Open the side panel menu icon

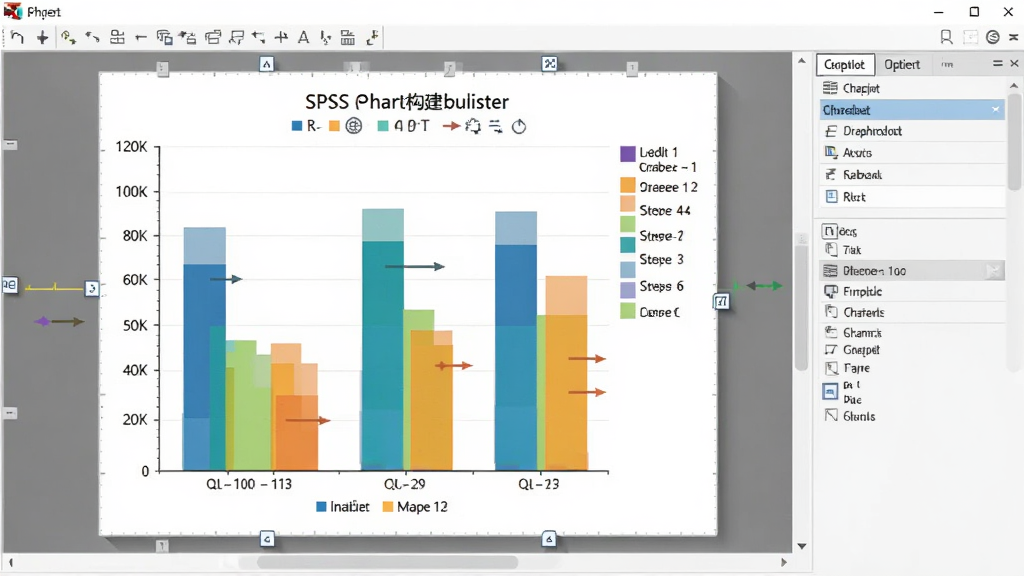pyautogui.click(x=997, y=63)
